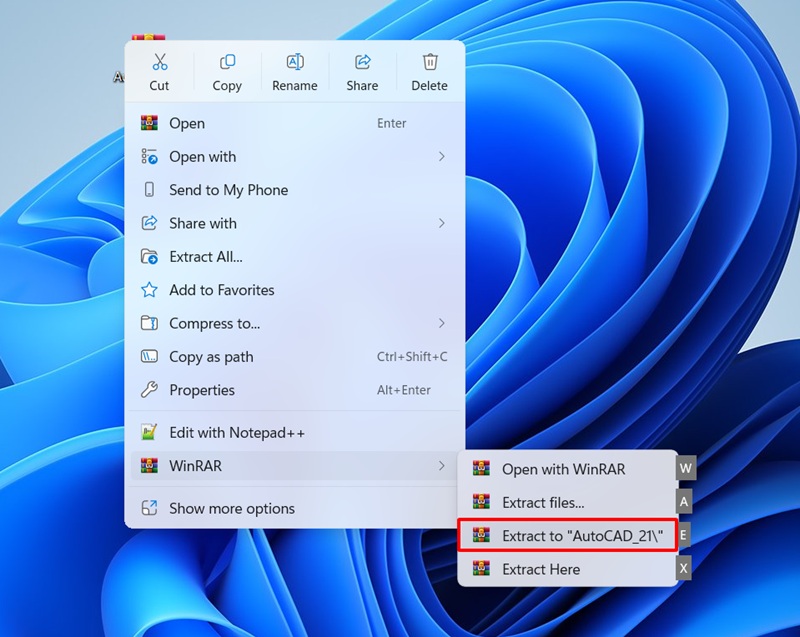This screenshot has height=637, width=800.
Task: Click Open with WinRAR entry
Action: click(564, 469)
